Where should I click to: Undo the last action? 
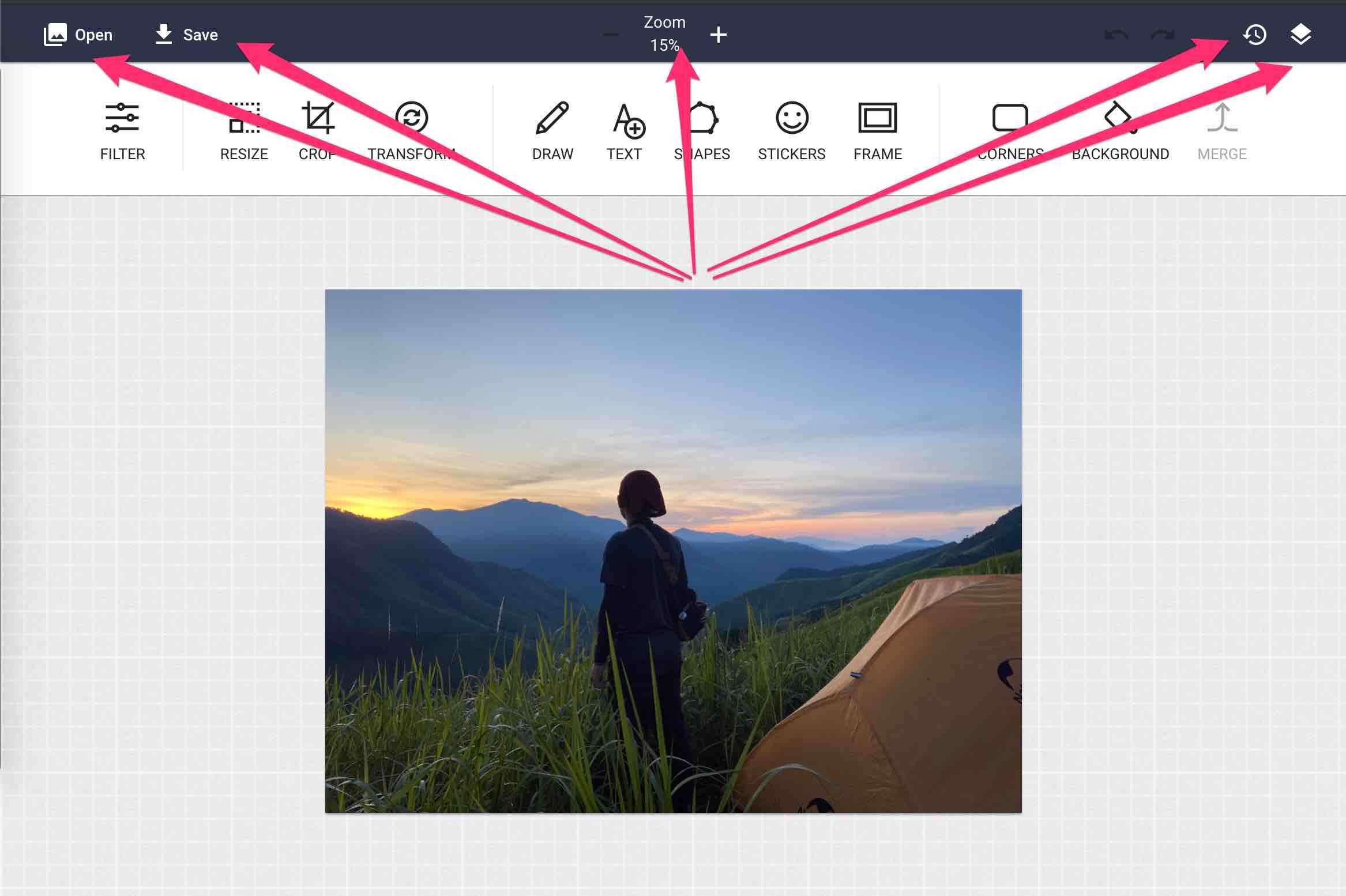[1116, 35]
